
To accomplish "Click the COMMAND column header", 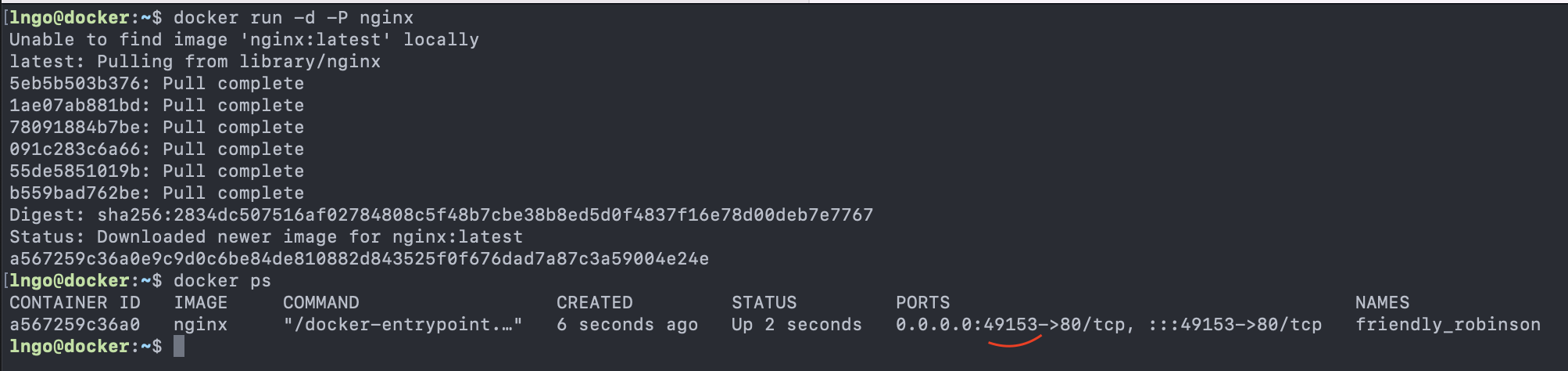I will [x=320, y=303].
